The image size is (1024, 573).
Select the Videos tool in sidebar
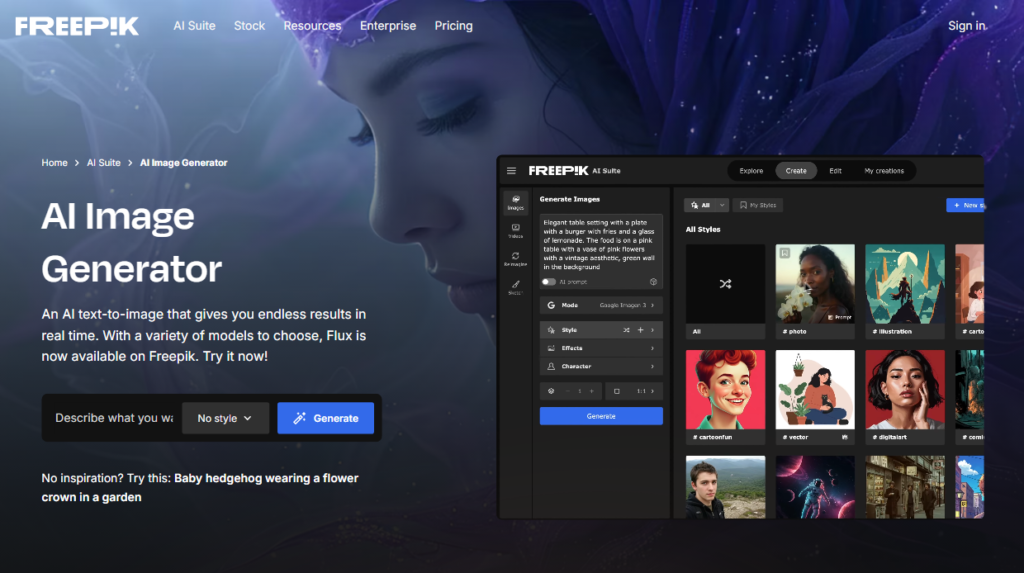(515, 231)
